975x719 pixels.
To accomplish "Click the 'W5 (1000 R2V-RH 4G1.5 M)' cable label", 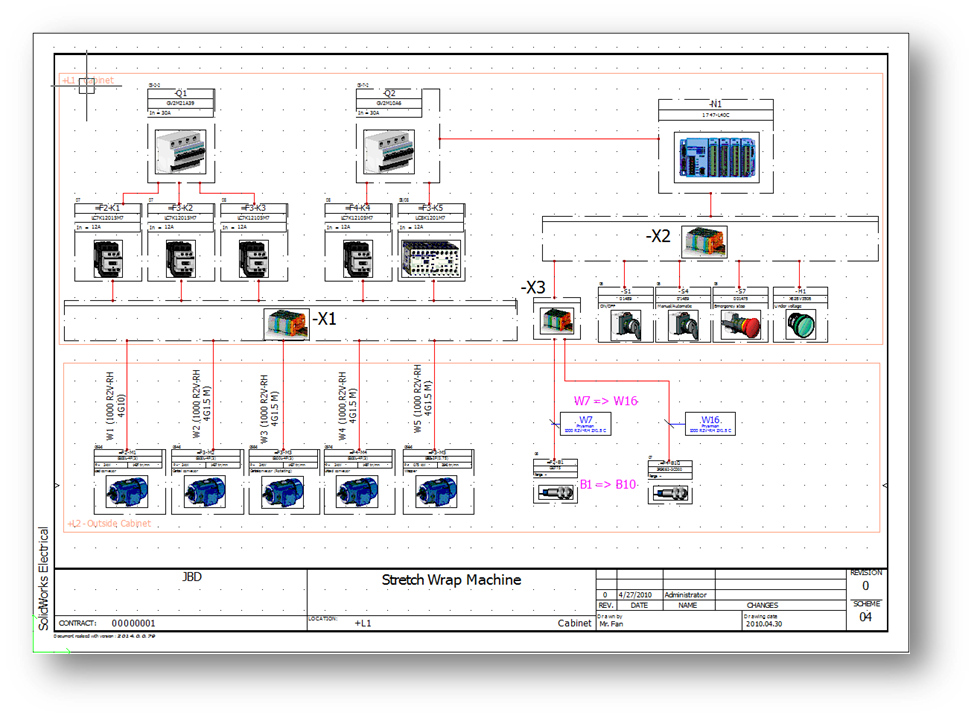I will 423,398.
